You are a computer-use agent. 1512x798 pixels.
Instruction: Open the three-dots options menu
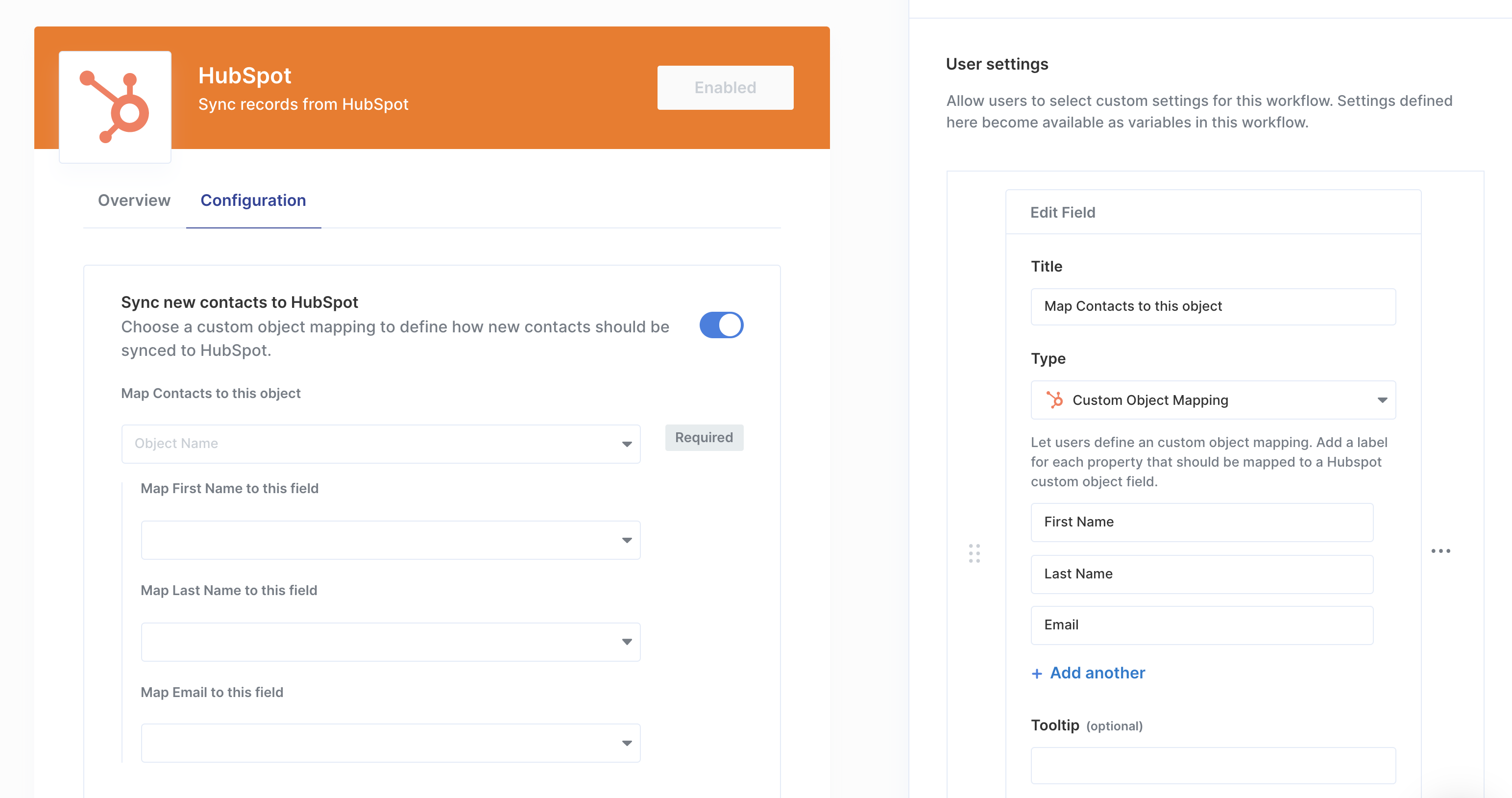coord(1440,551)
